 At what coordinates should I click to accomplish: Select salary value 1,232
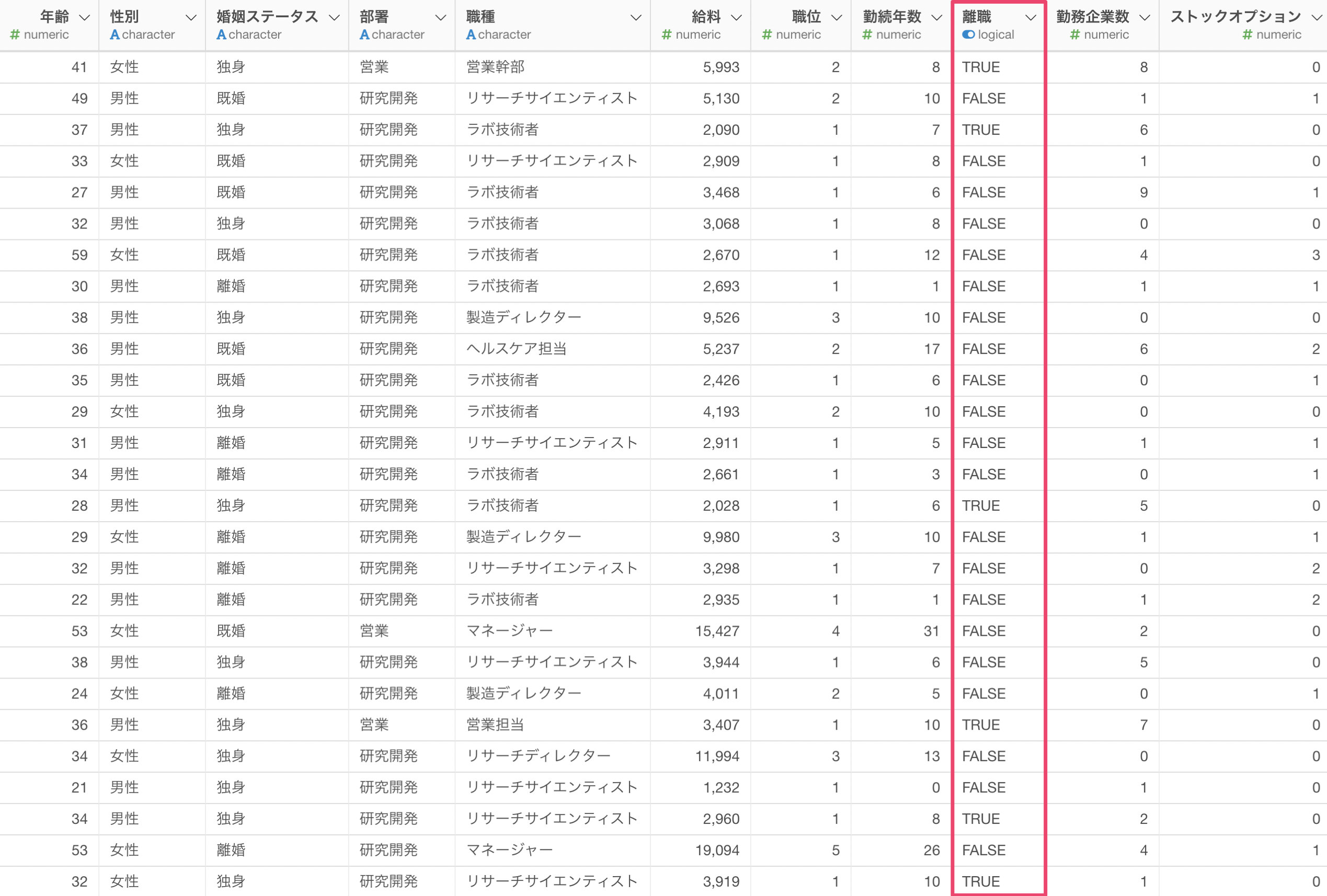720,787
